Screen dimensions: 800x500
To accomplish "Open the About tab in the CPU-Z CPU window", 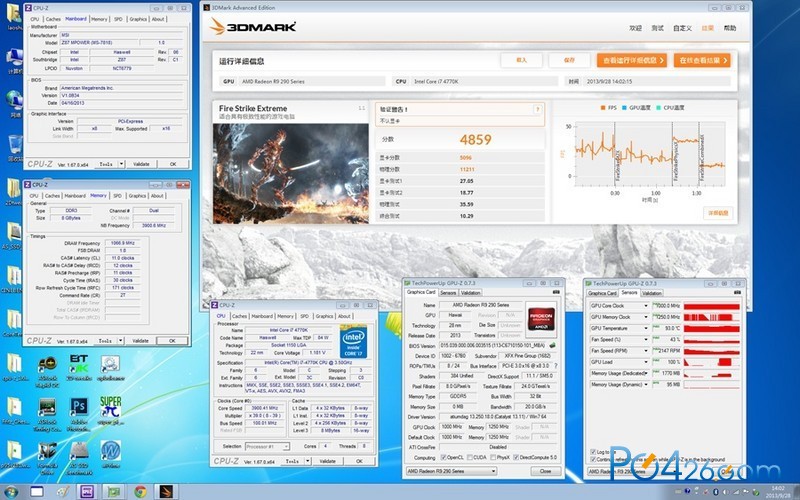I will (x=344, y=316).
